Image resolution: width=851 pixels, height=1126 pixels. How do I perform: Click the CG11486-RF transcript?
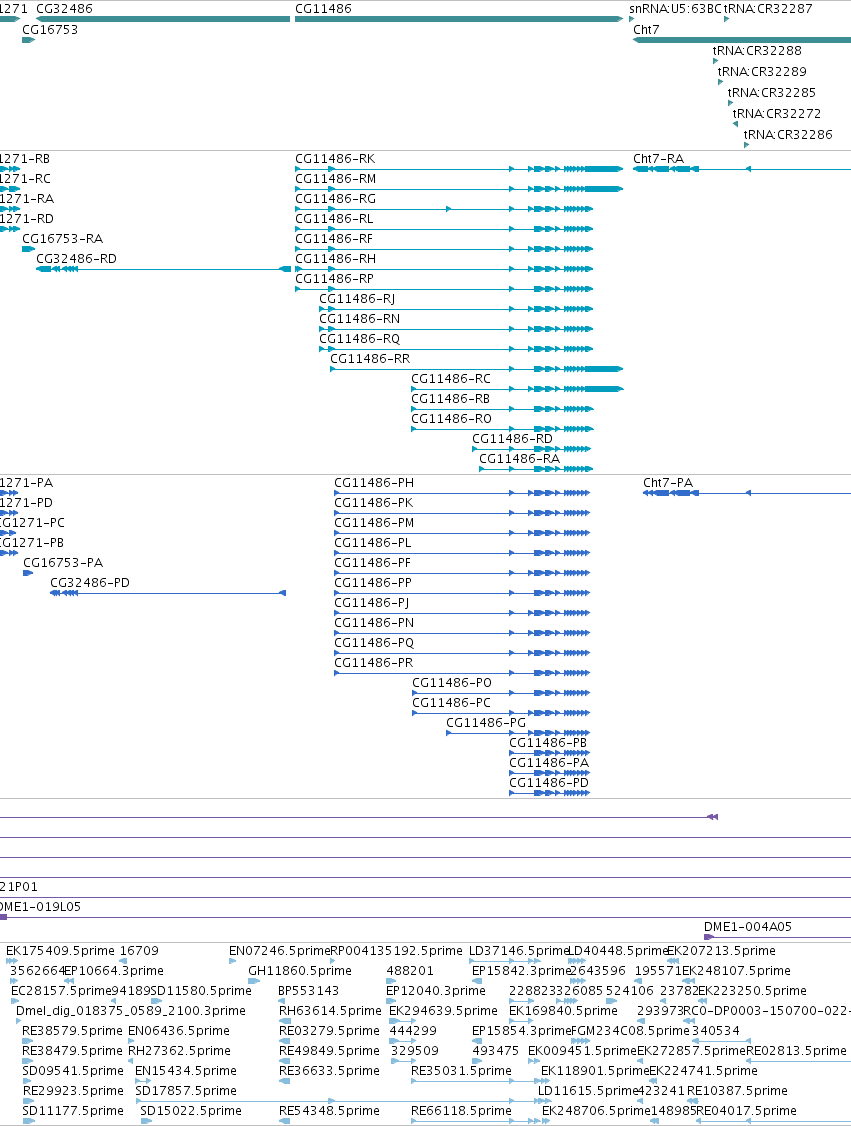[x=444, y=249]
